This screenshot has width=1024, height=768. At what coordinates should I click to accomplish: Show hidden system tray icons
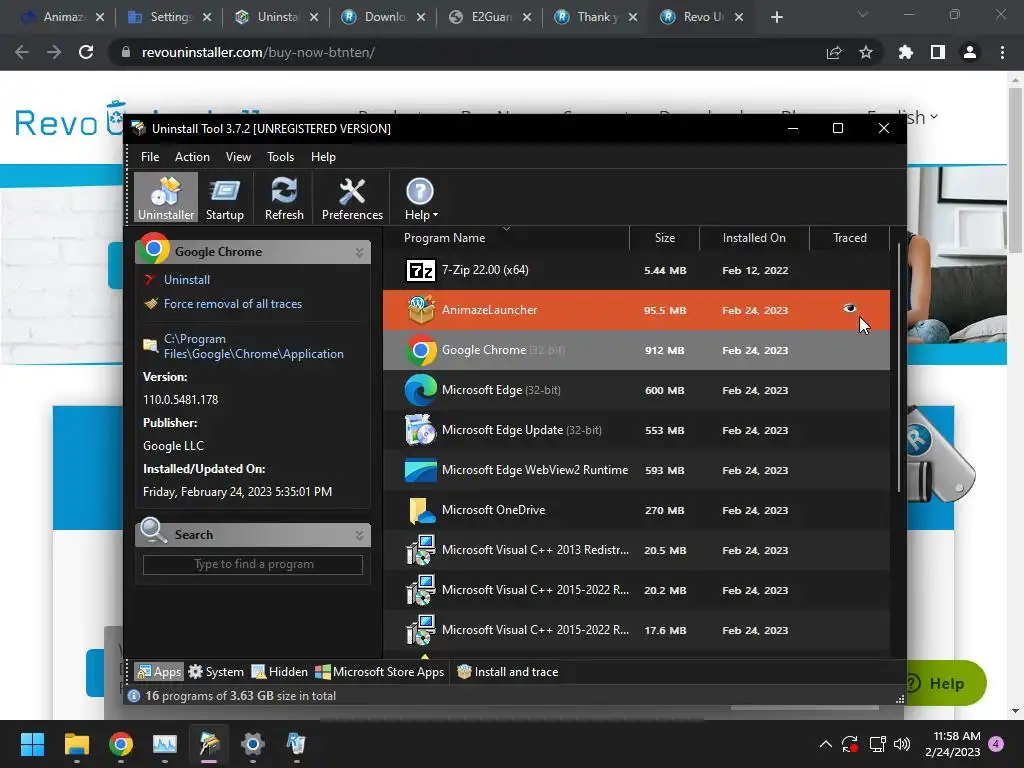825,744
